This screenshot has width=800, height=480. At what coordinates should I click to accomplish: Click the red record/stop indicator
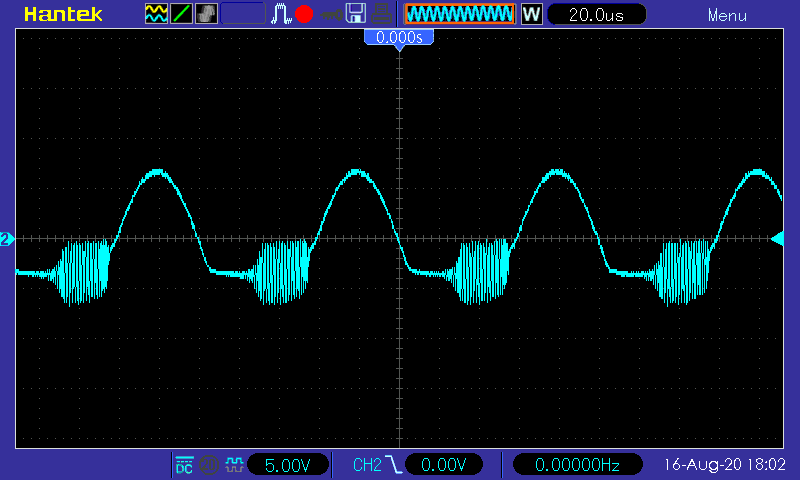[x=304, y=14]
